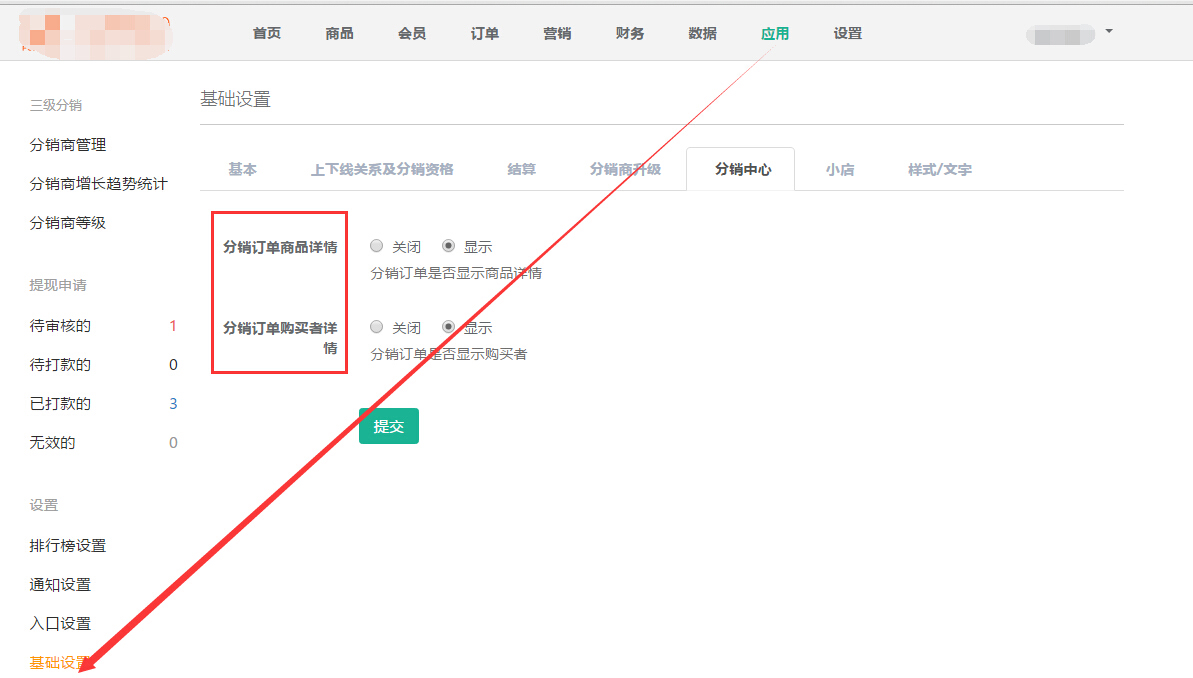Go to 首页 in top navigation
Image resolution: width=1193 pixels, height=678 pixels.
tap(267, 34)
